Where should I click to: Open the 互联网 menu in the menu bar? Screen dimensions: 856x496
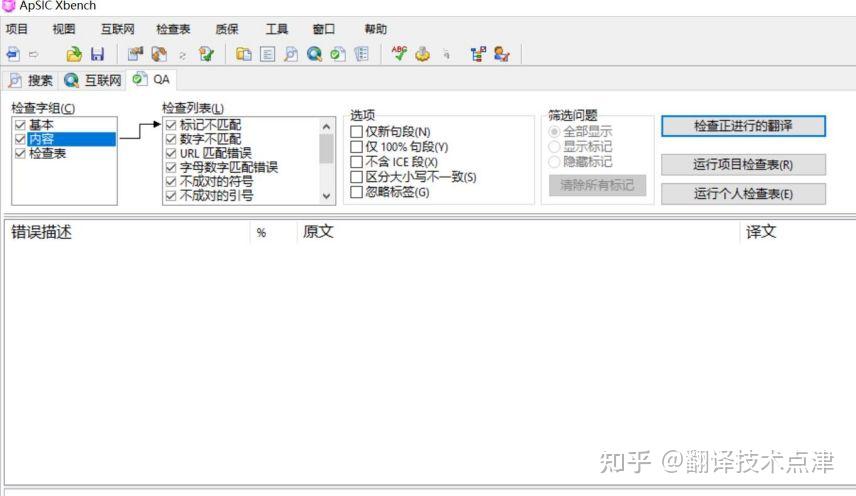(117, 29)
